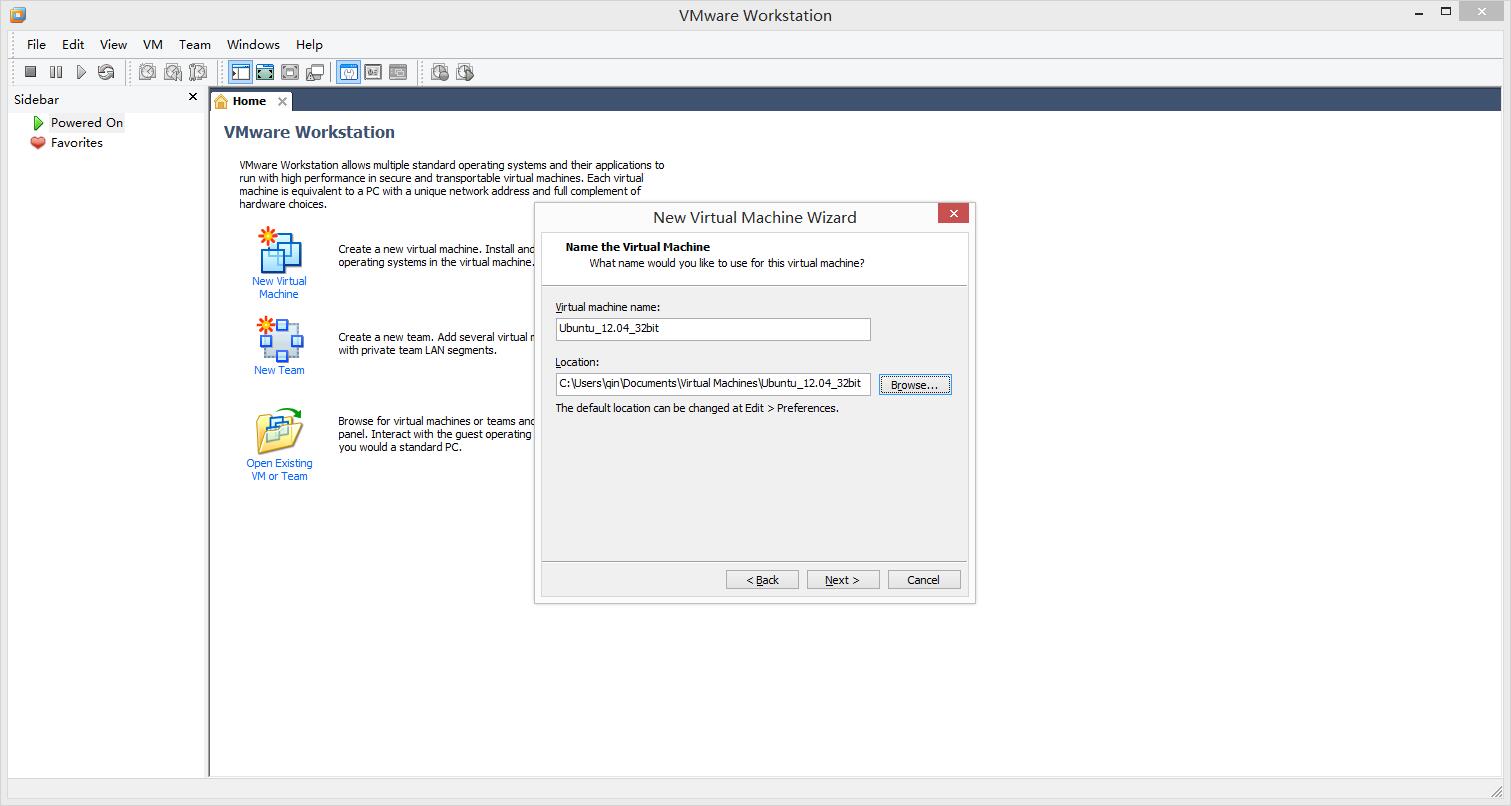Click the New Virtual Machine icon on Home page
The height and width of the screenshot is (806, 1511).
click(x=280, y=251)
